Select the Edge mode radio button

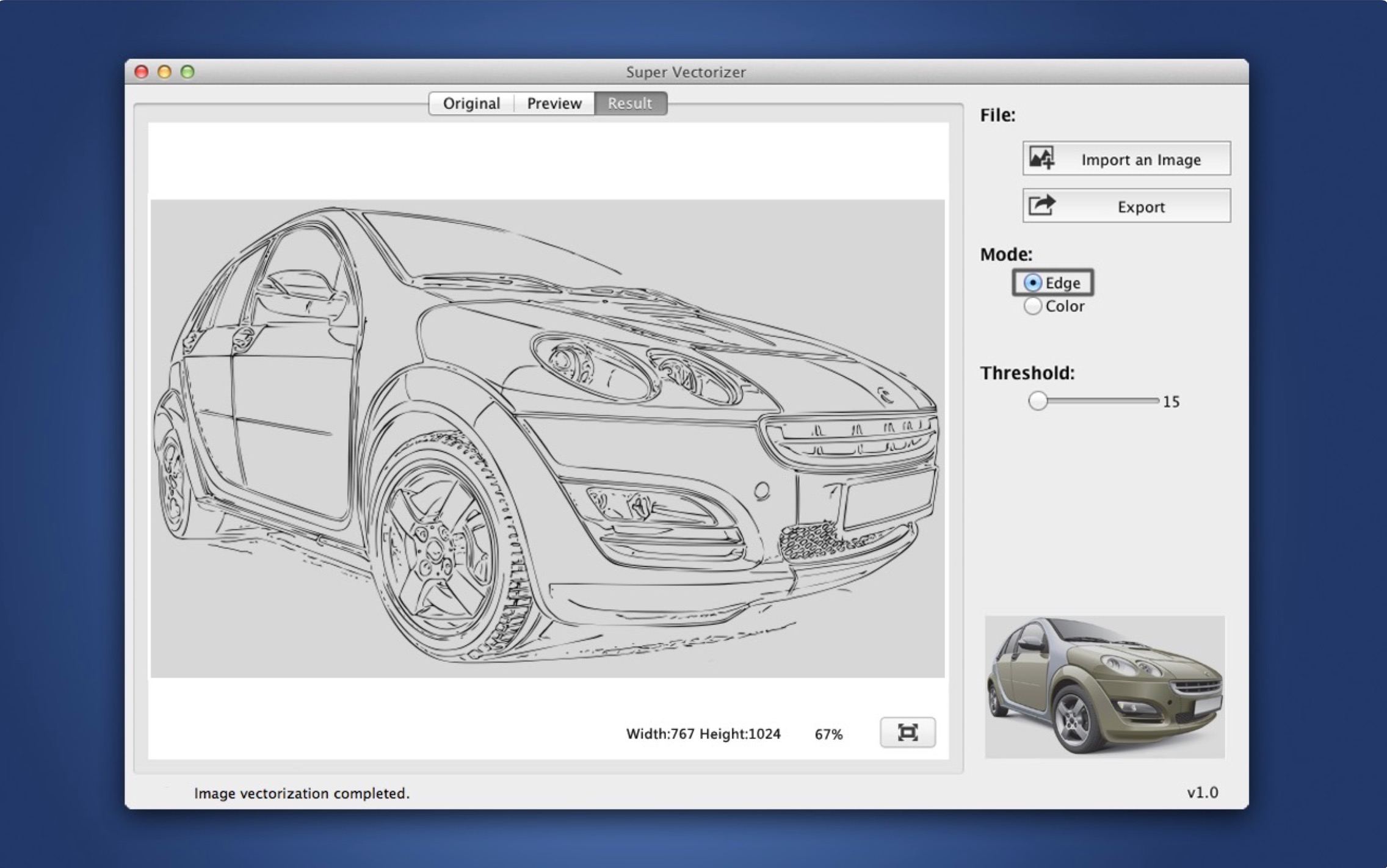pyautogui.click(x=1032, y=283)
